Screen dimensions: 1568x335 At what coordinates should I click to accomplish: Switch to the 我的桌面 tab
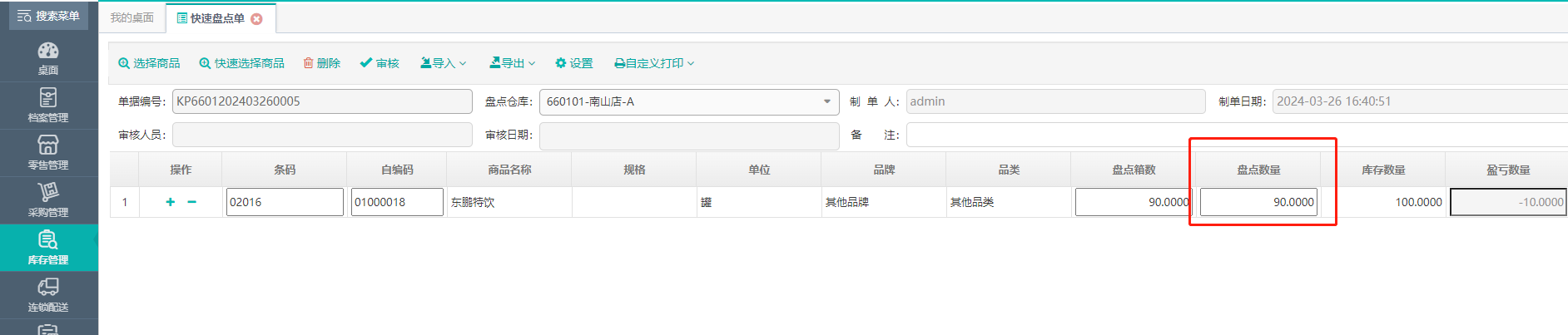(132, 17)
